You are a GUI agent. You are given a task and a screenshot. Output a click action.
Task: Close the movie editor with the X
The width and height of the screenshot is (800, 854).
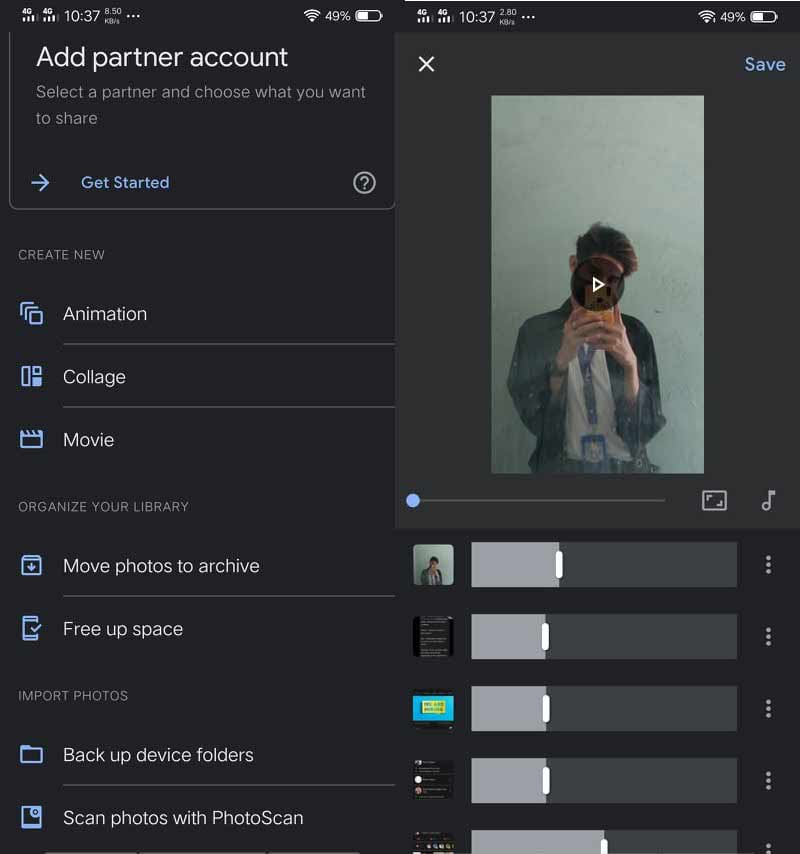tap(426, 64)
